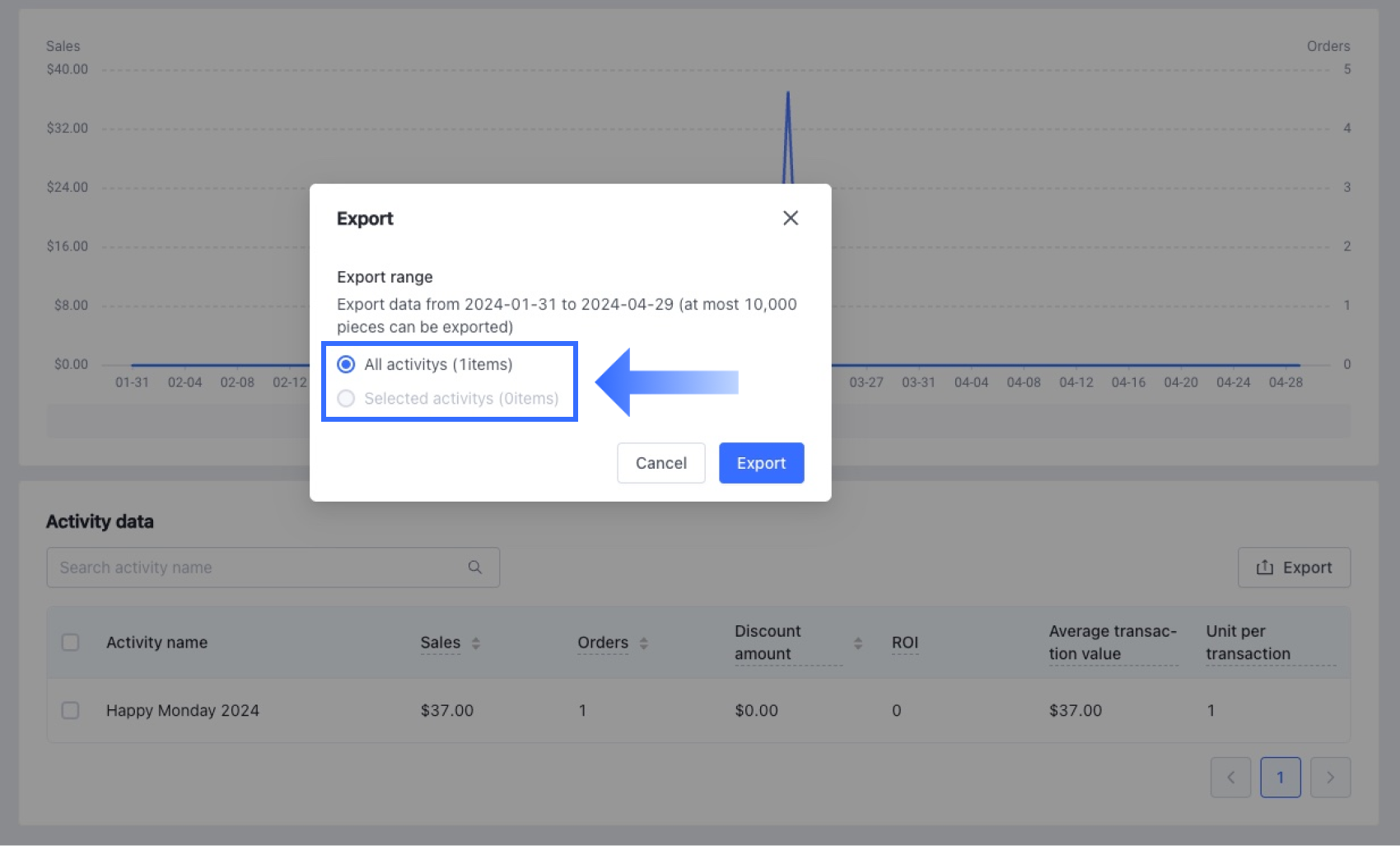Viewport: 1400px width, 846px height.
Task: Confirm with the blue Export button
Action: (x=761, y=463)
